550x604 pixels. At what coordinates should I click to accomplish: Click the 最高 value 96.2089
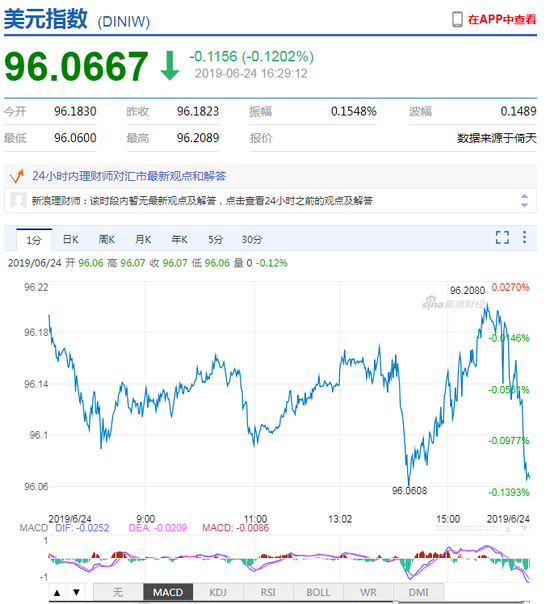198,138
